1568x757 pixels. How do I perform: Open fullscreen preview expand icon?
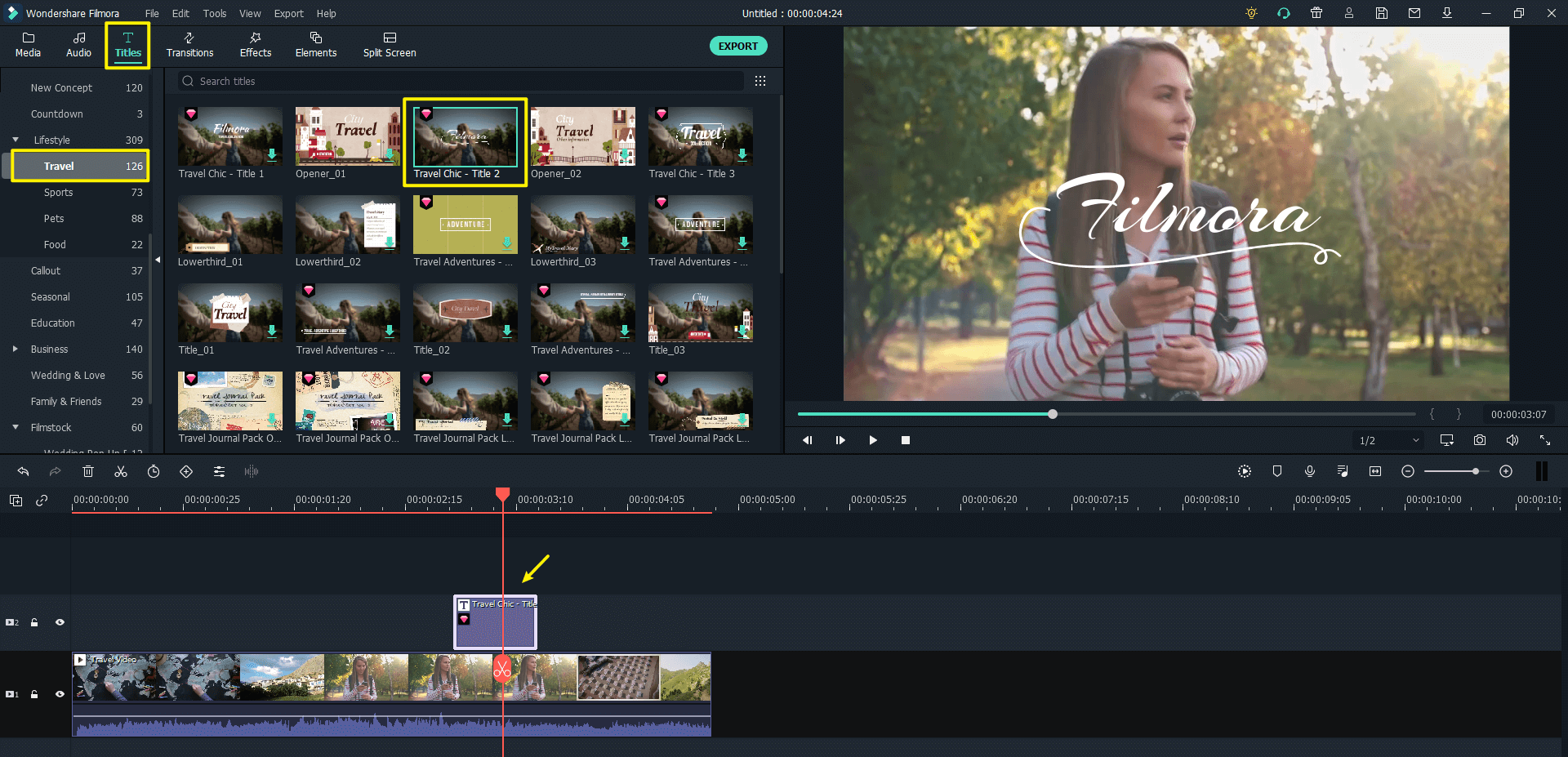pos(1545,440)
